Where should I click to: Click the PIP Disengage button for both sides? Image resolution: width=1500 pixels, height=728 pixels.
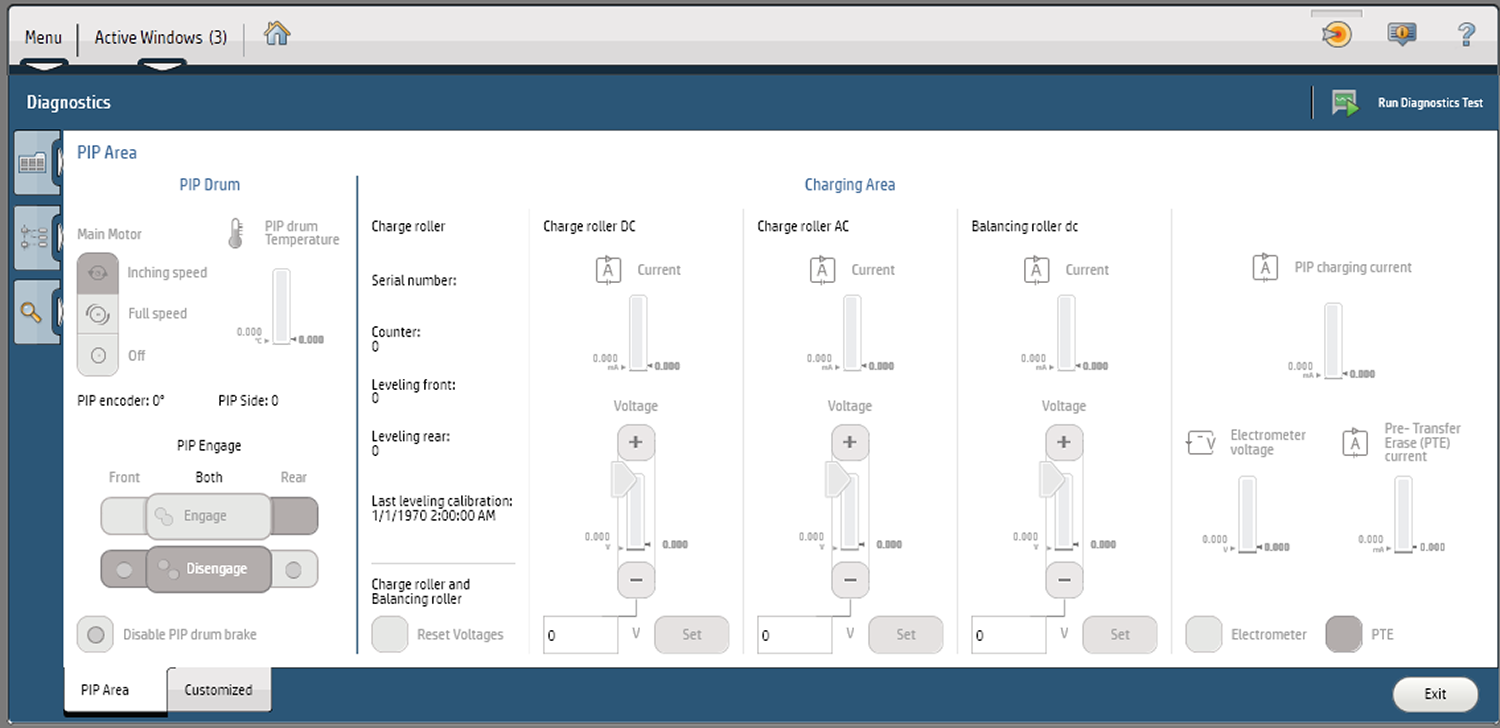[209, 568]
